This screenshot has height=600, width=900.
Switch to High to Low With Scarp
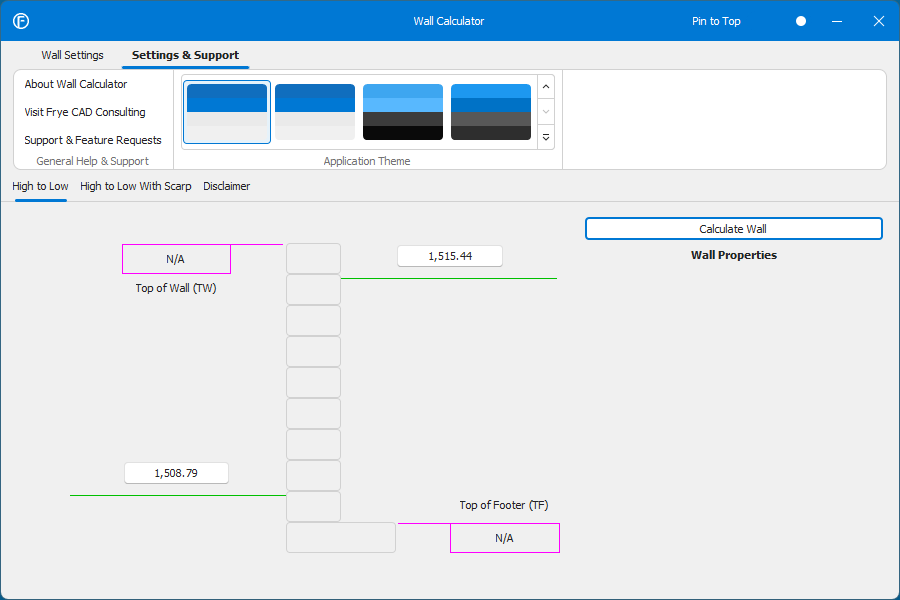pos(136,186)
